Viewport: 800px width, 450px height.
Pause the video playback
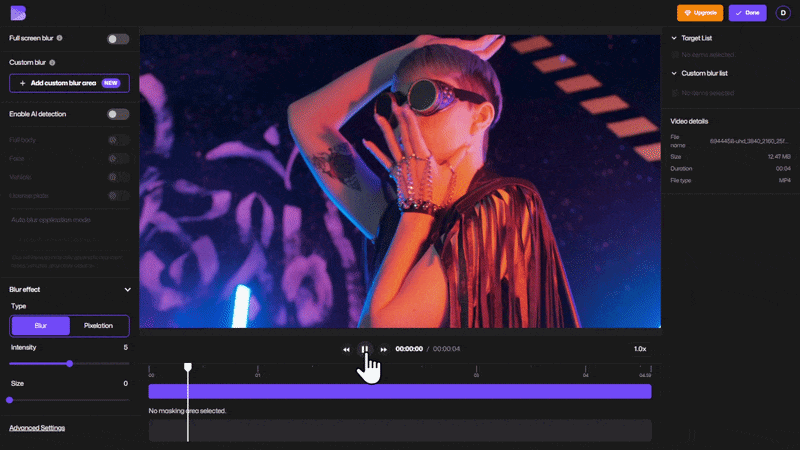[364, 349]
